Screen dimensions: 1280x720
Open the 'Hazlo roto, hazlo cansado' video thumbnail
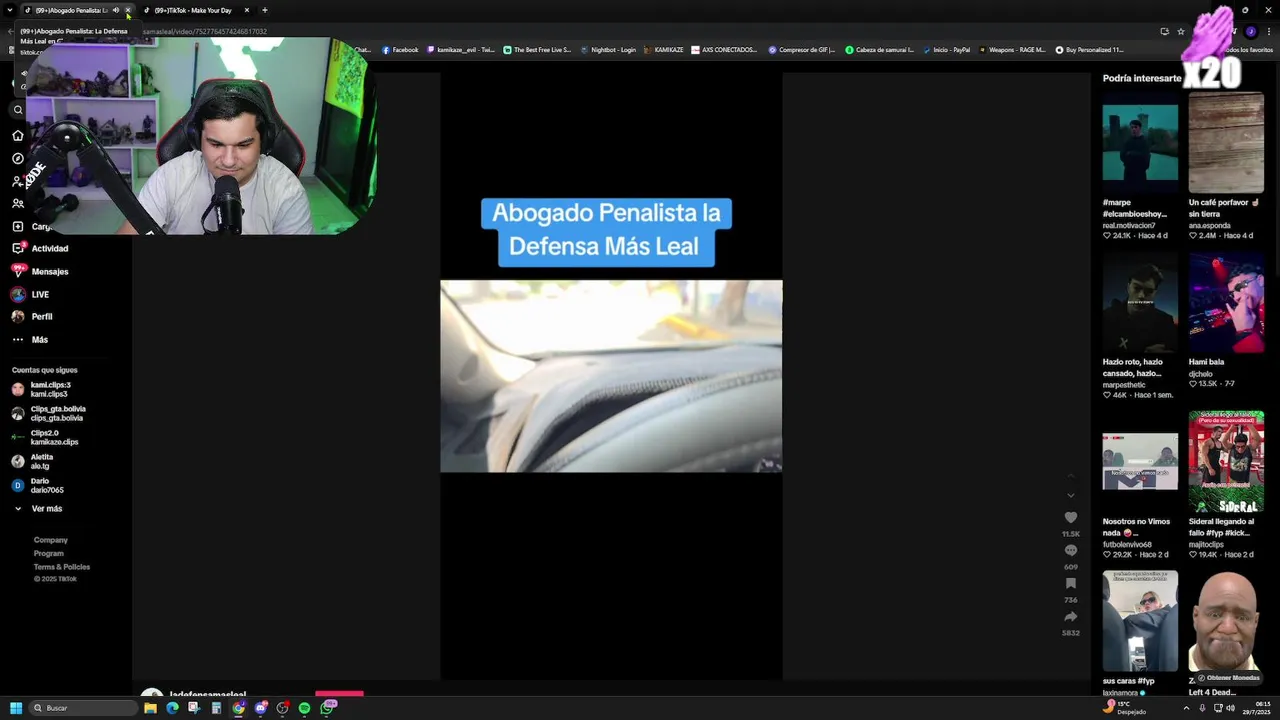1140,303
